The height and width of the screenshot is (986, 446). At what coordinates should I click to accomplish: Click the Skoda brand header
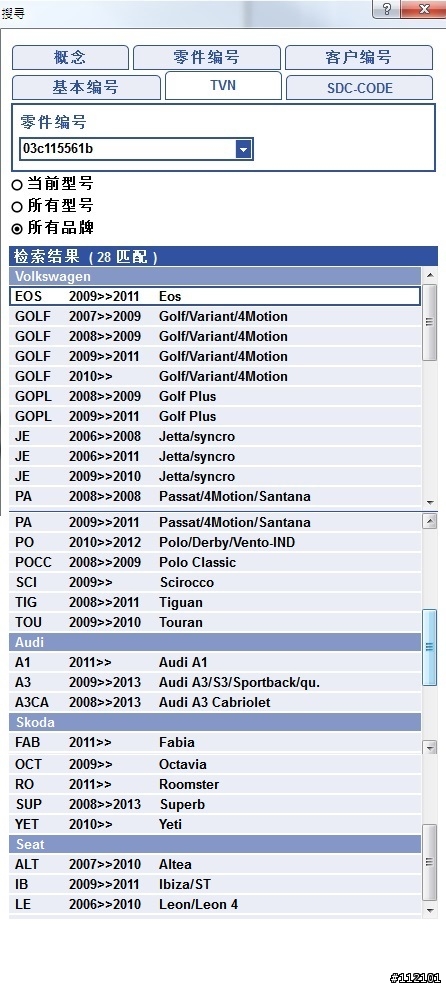point(215,723)
